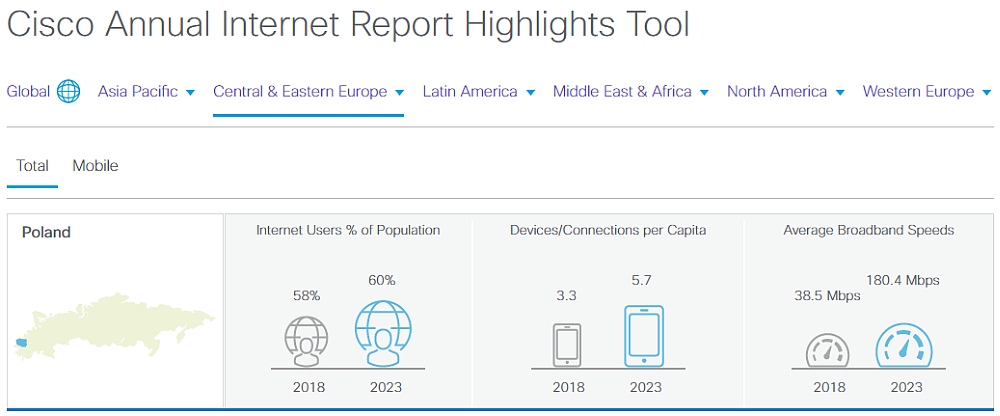
Task: Select the Total tab
Action: coord(33,166)
